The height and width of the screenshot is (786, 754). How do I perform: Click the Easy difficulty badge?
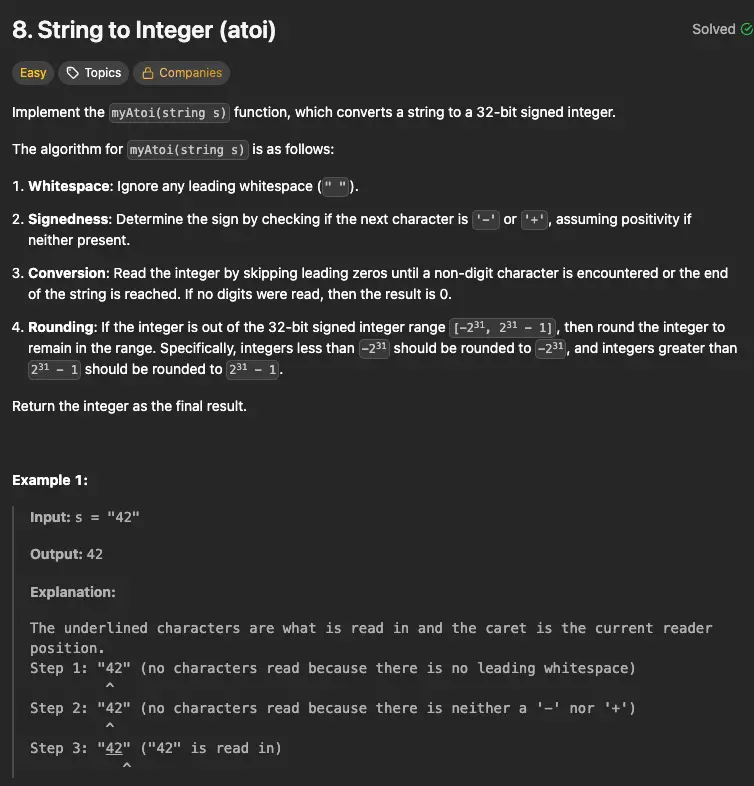[x=33, y=73]
